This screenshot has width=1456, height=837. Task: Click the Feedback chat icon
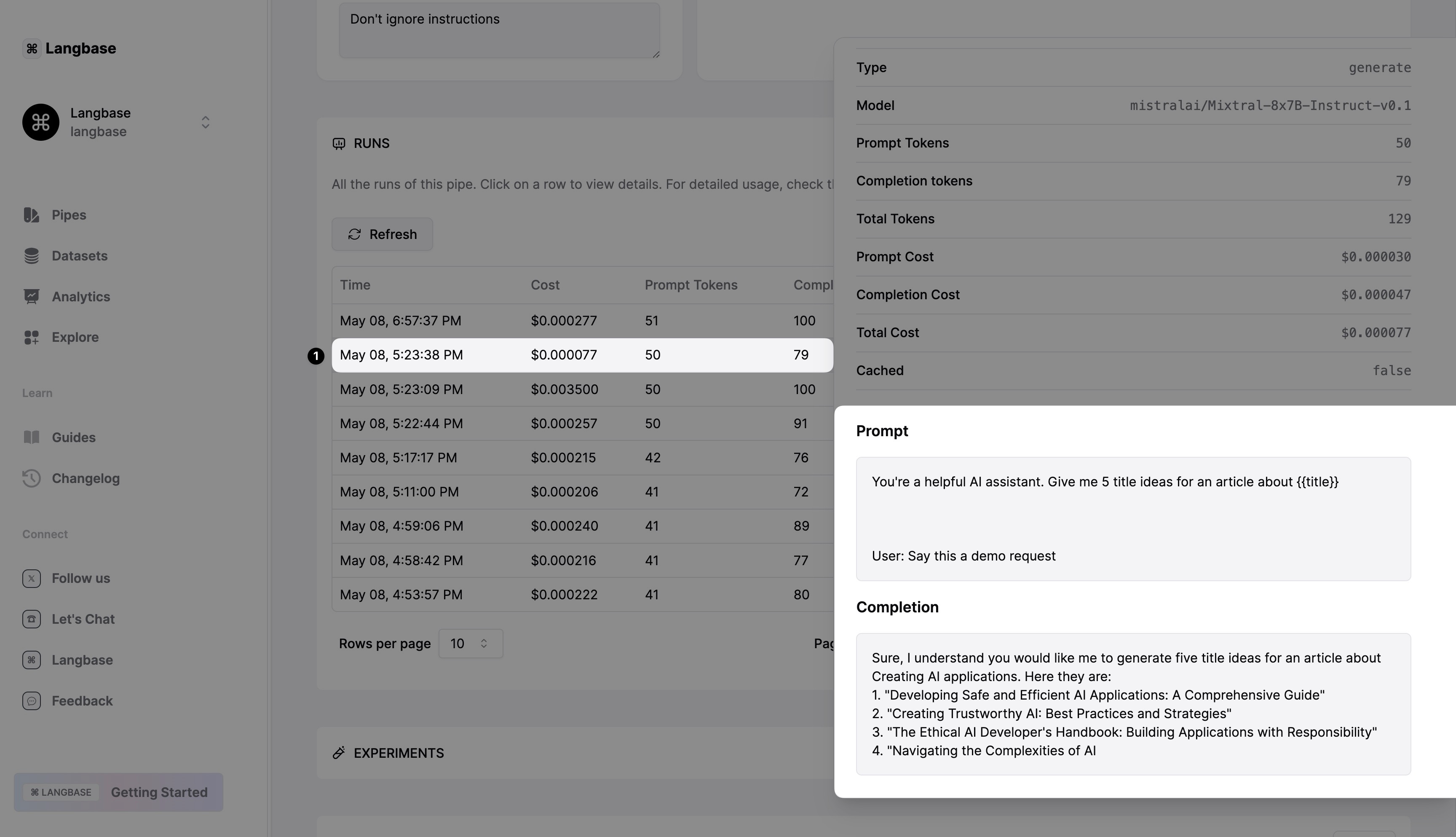(32, 701)
